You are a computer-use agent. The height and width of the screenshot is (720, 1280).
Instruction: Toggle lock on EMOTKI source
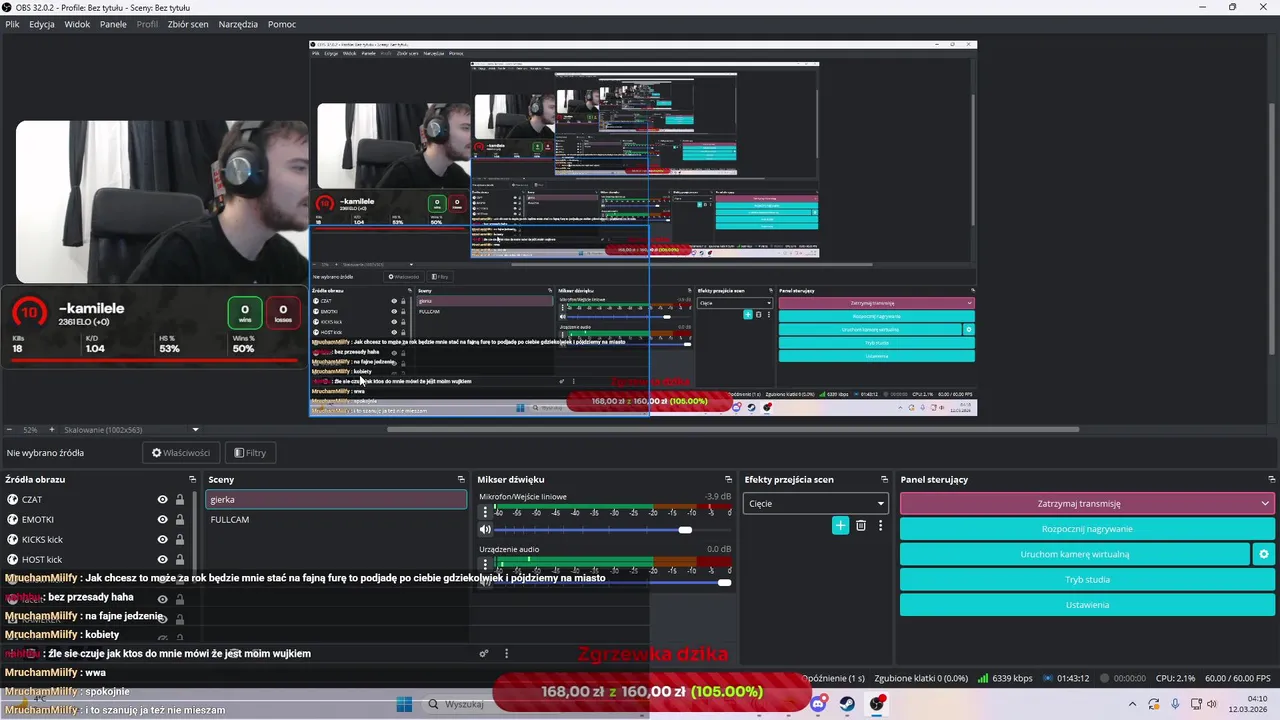point(180,519)
